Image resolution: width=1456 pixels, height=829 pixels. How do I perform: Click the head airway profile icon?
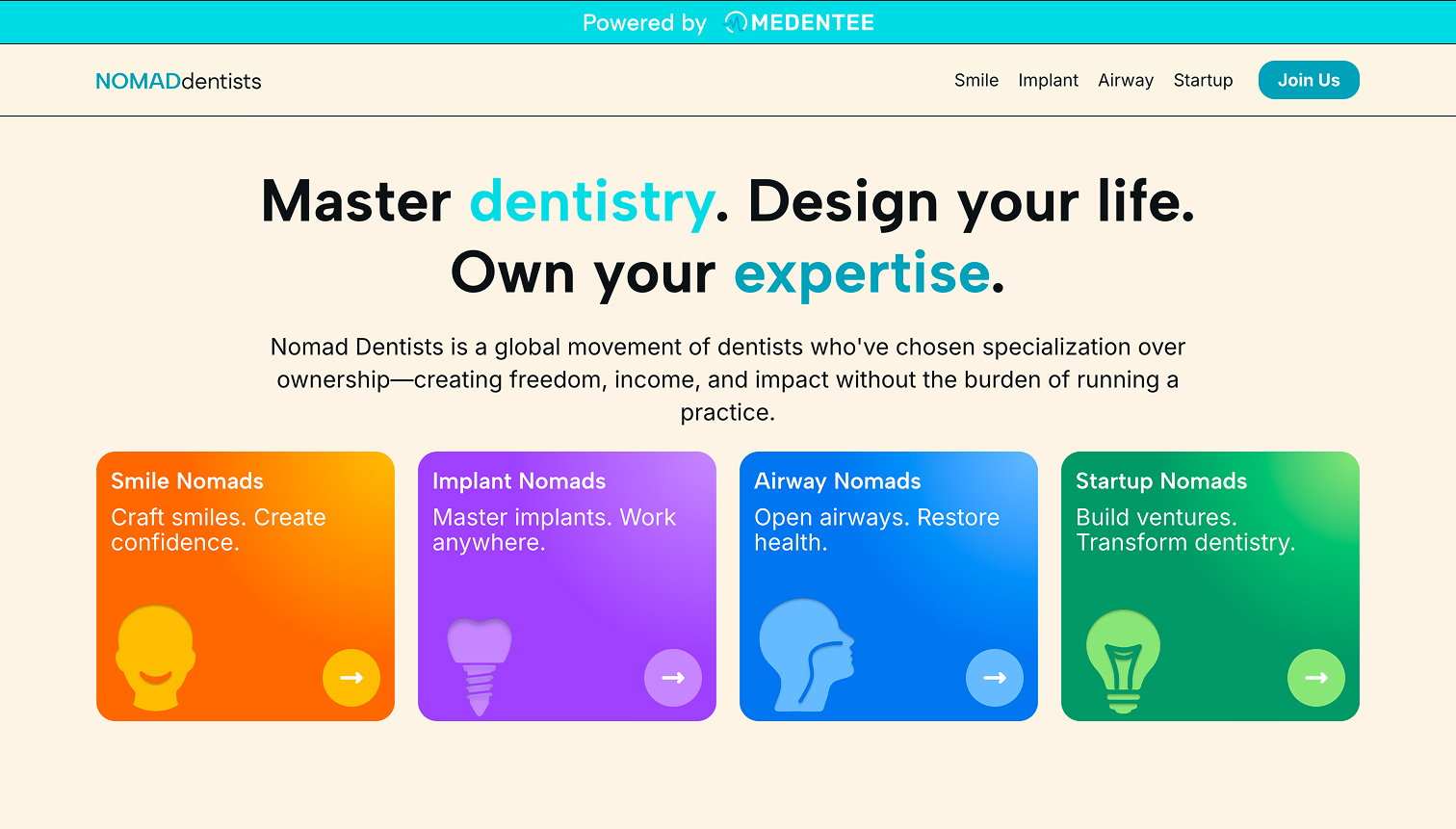[x=807, y=656]
